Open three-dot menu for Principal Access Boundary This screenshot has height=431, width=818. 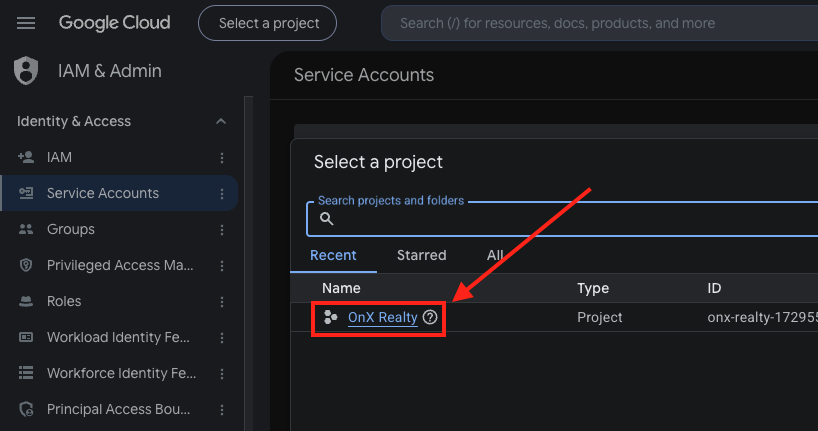pos(222,410)
